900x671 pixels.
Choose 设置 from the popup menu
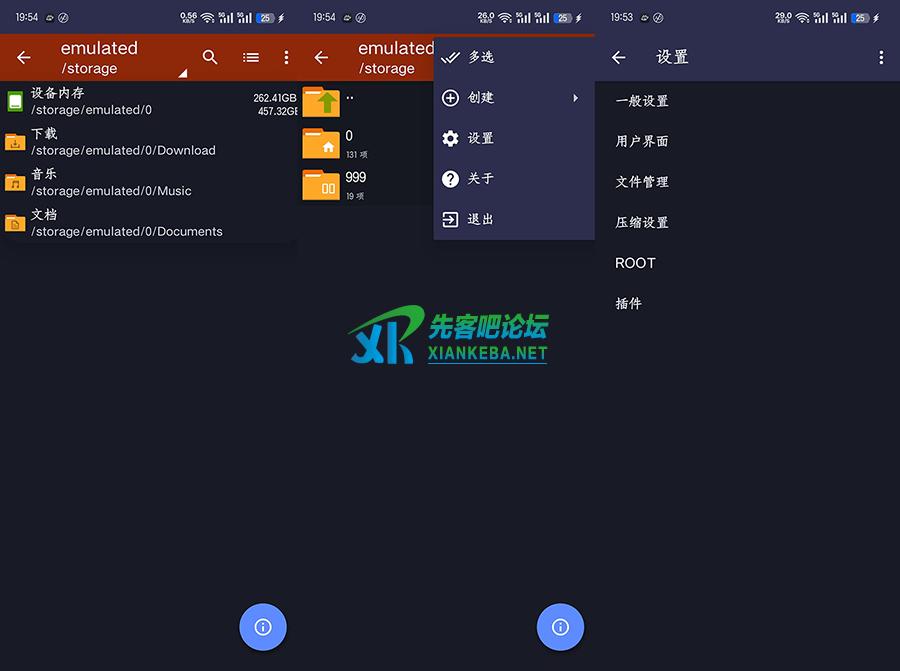[x=481, y=138]
